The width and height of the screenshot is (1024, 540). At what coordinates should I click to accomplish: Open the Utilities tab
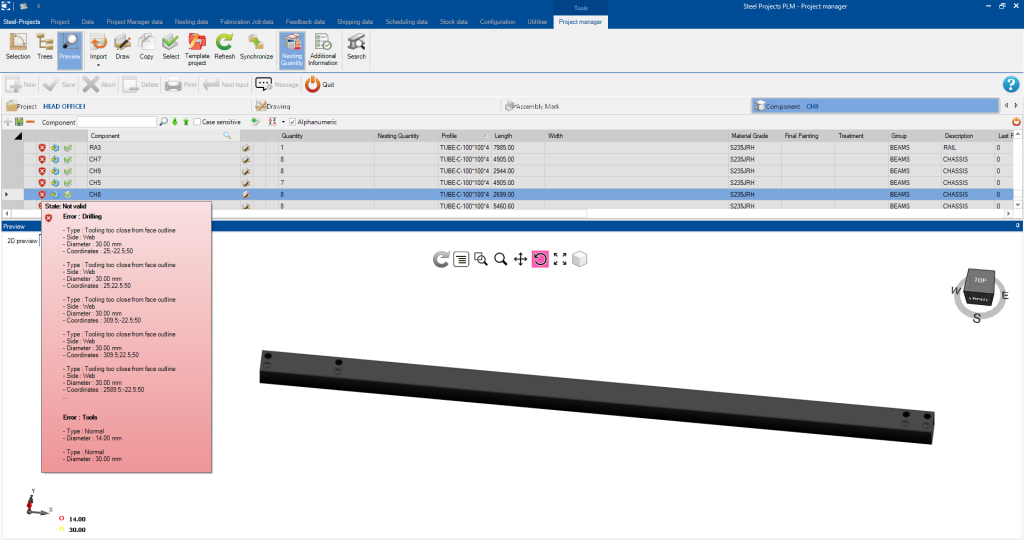coord(537,22)
